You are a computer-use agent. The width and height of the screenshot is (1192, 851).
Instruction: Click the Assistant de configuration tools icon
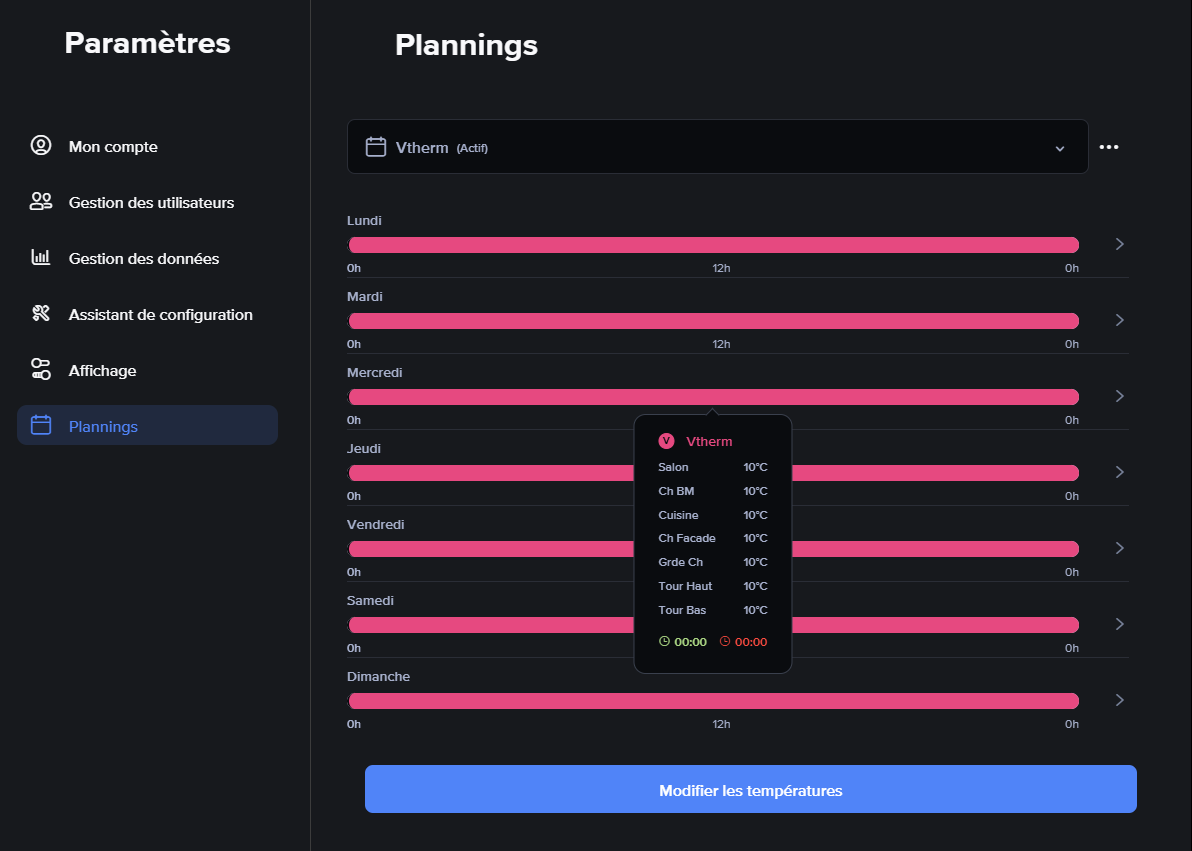[41, 314]
